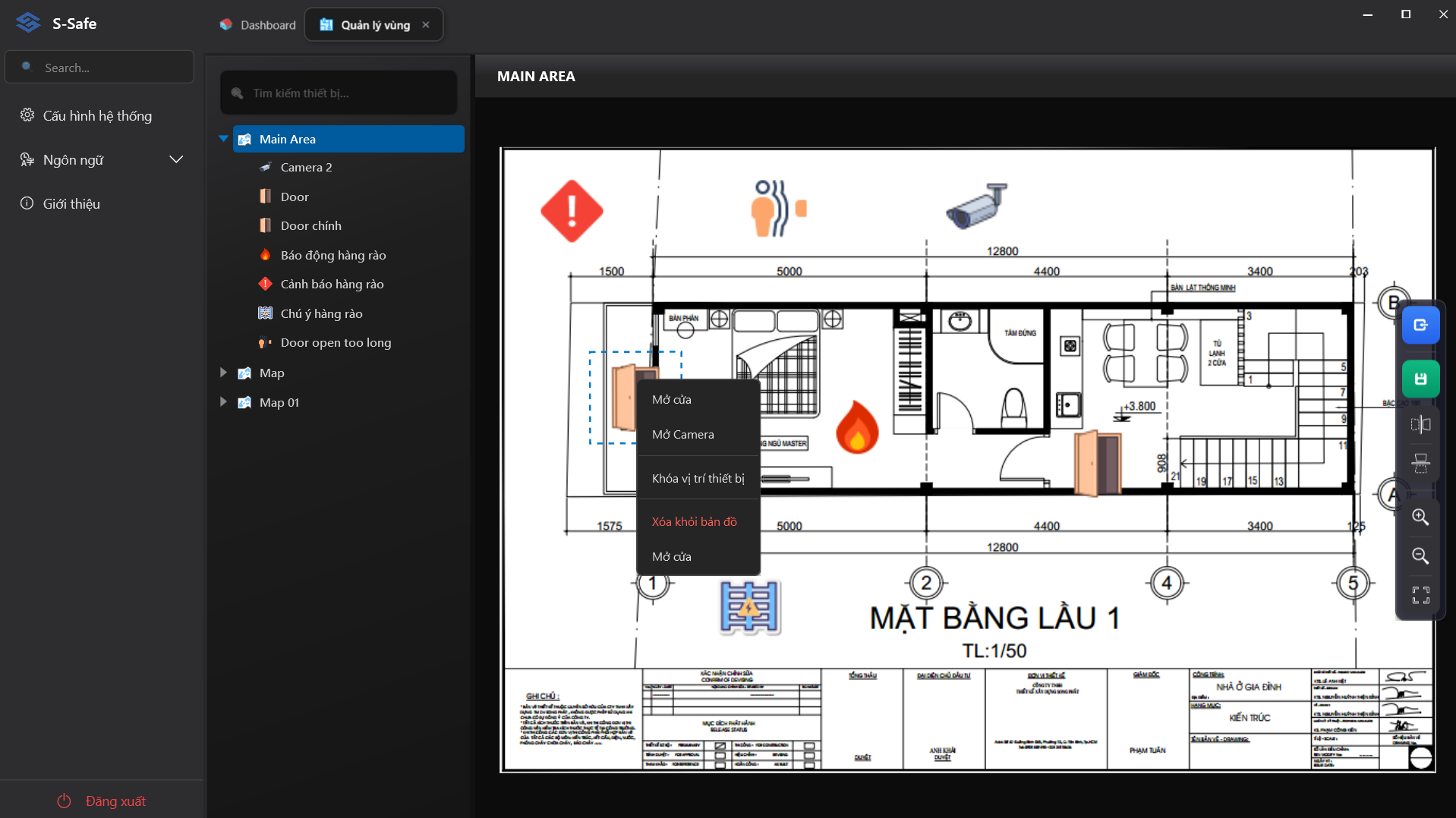Open the Giới thiệu about page
This screenshot has height=818, width=1456.
point(60,204)
